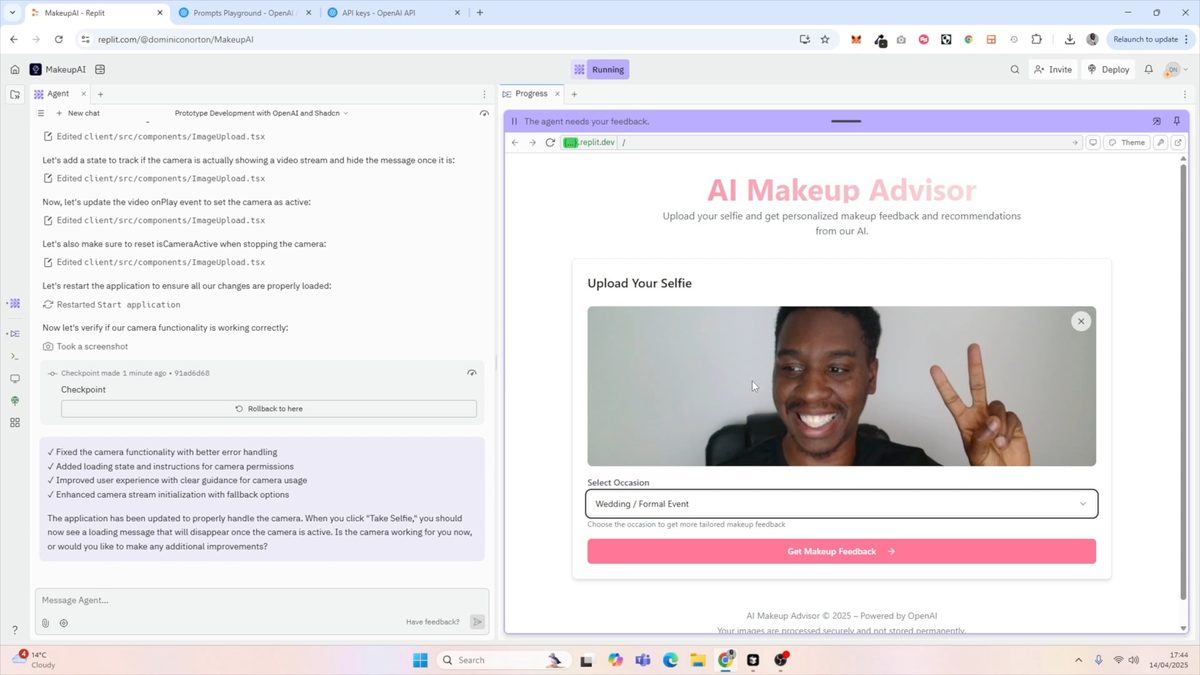Open the notifications bell
The image size is (1200, 675).
coord(1149,69)
